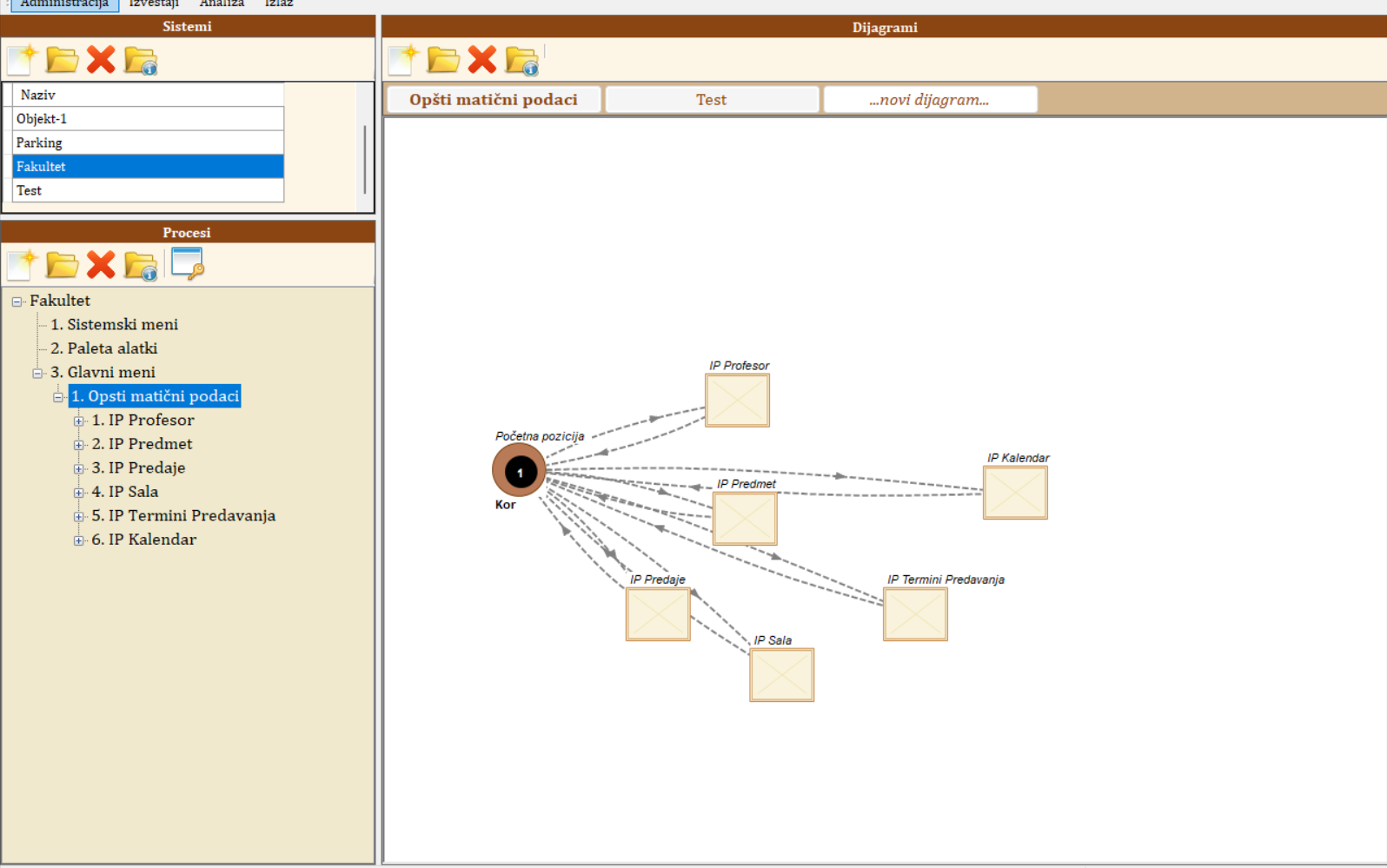Viewport: 1387px width, 868px height.
Task: Expand the 1. IP Profesor node
Action: (x=79, y=421)
